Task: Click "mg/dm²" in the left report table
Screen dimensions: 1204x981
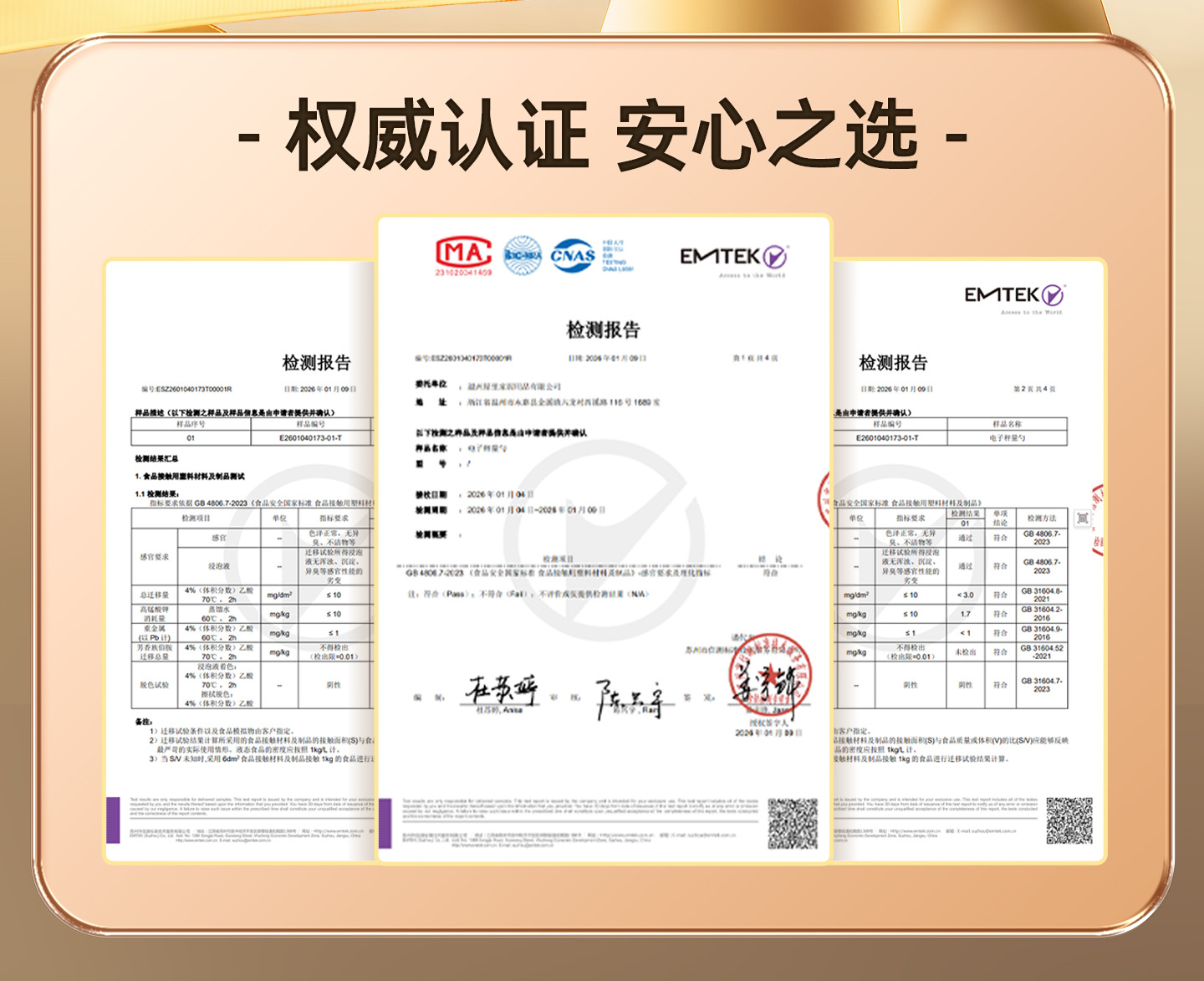Action: tap(279, 595)
